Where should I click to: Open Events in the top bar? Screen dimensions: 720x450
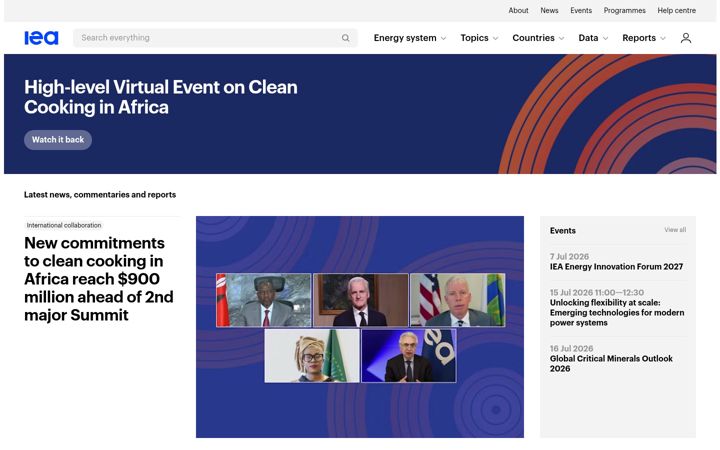(x=581, y=10)
